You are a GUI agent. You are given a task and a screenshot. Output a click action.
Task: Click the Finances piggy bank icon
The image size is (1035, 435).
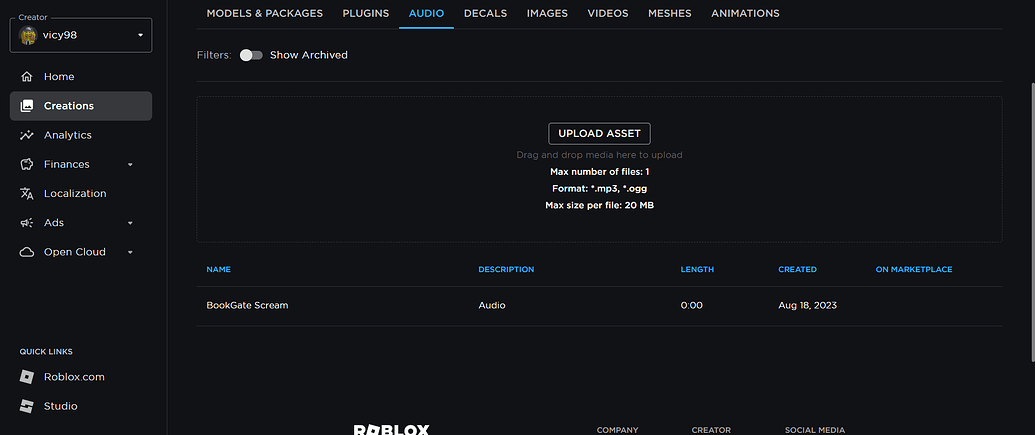[27, 164]
